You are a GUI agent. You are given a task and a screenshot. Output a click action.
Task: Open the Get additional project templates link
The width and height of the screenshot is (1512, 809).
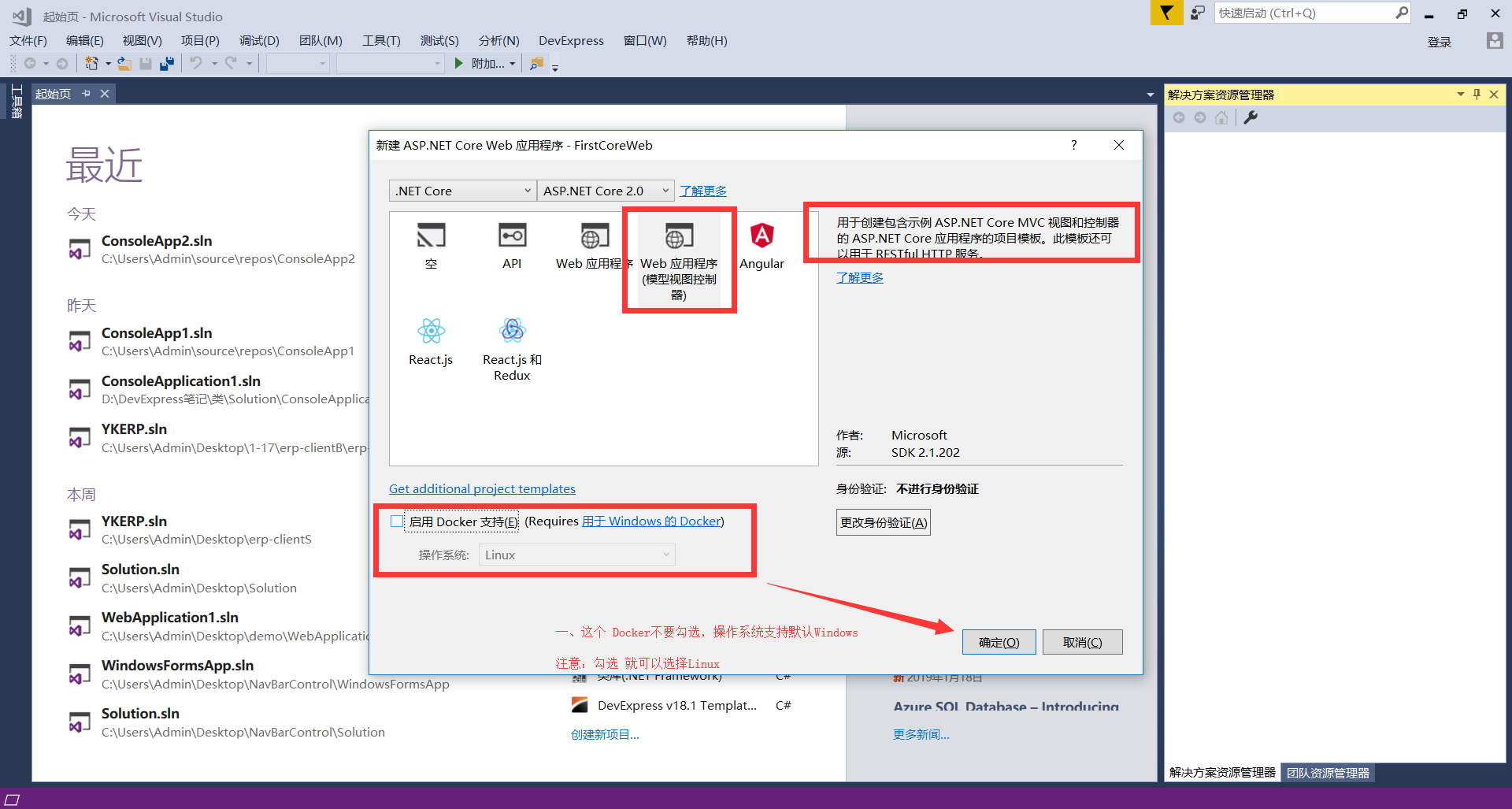click(482, 488)
